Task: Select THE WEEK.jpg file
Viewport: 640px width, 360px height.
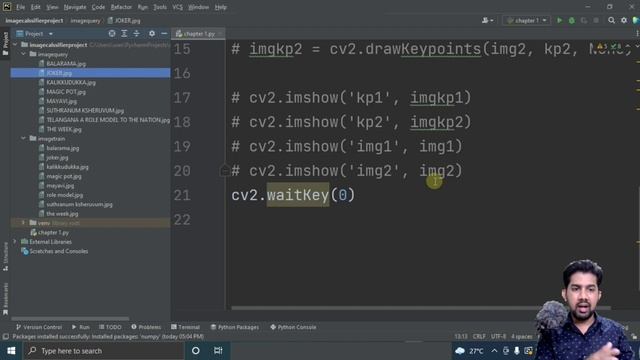Action: point(64,129)
